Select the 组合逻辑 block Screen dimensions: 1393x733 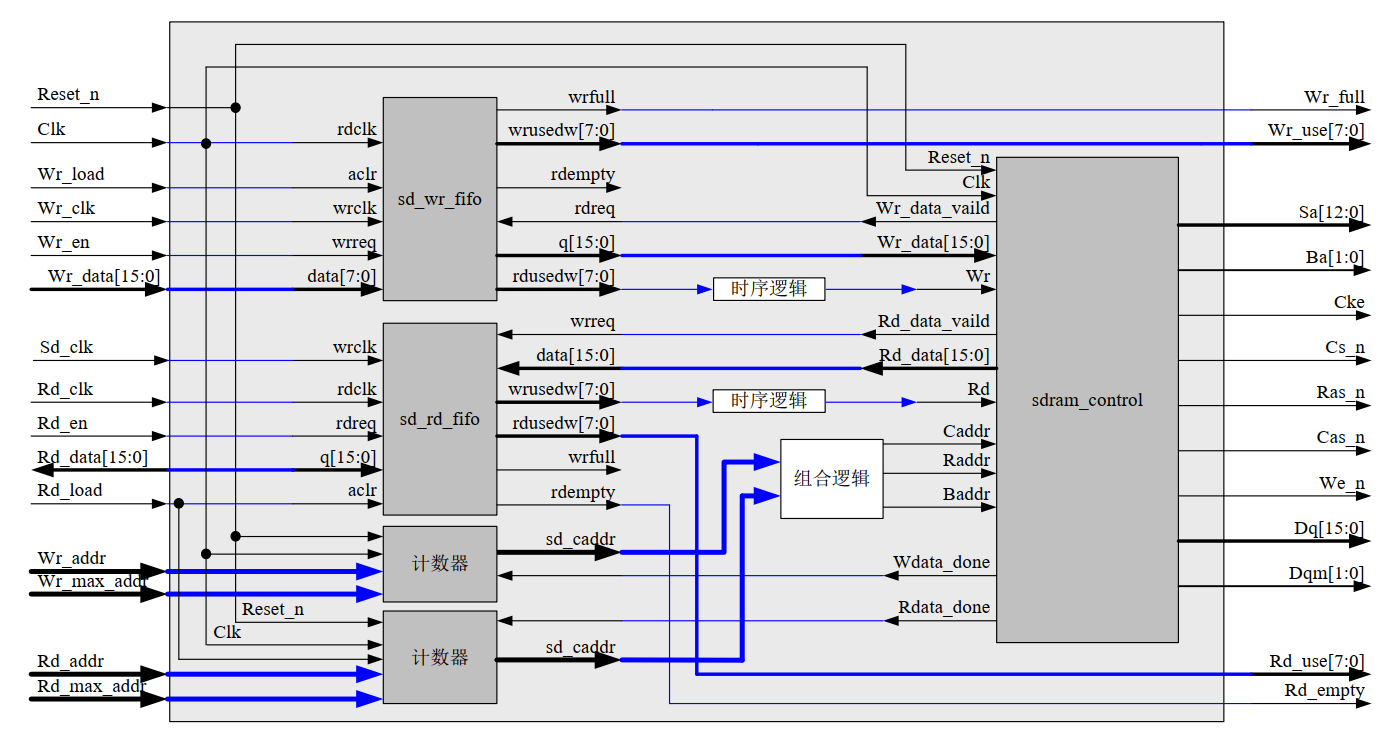pos(831,478)
